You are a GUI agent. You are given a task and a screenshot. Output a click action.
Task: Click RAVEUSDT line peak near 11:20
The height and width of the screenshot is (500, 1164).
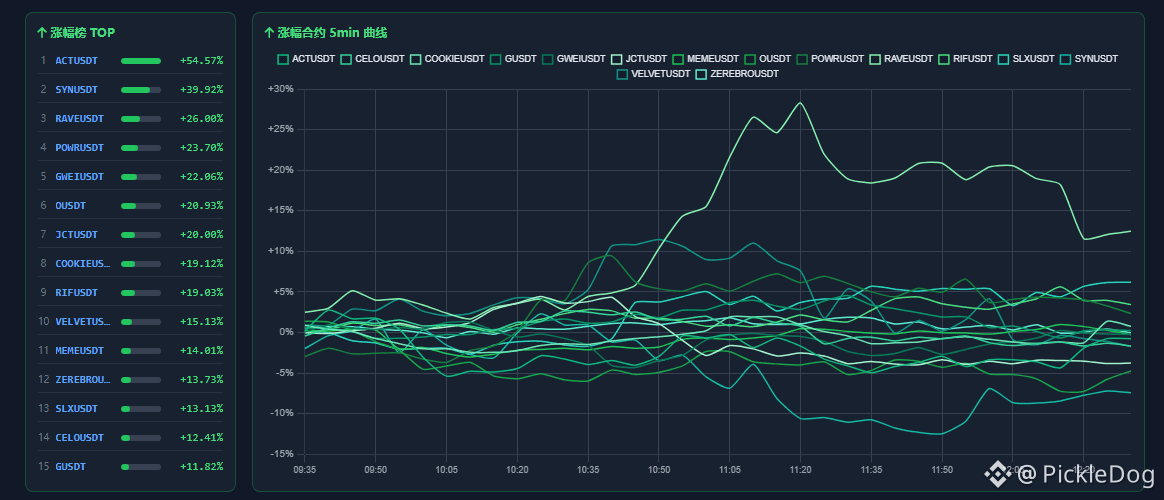point(800,103)
